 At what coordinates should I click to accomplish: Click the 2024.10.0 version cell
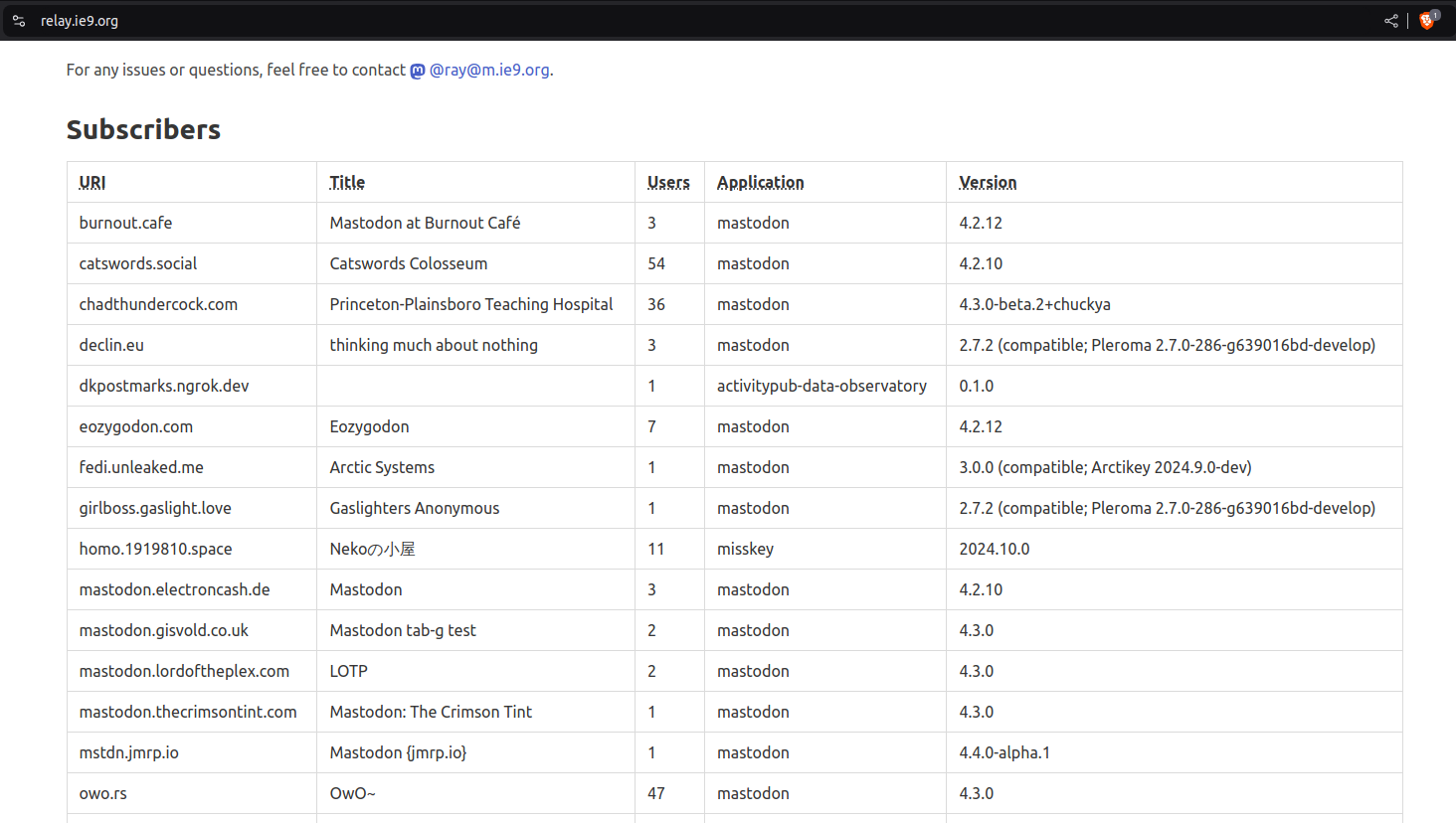point(1175,549)
